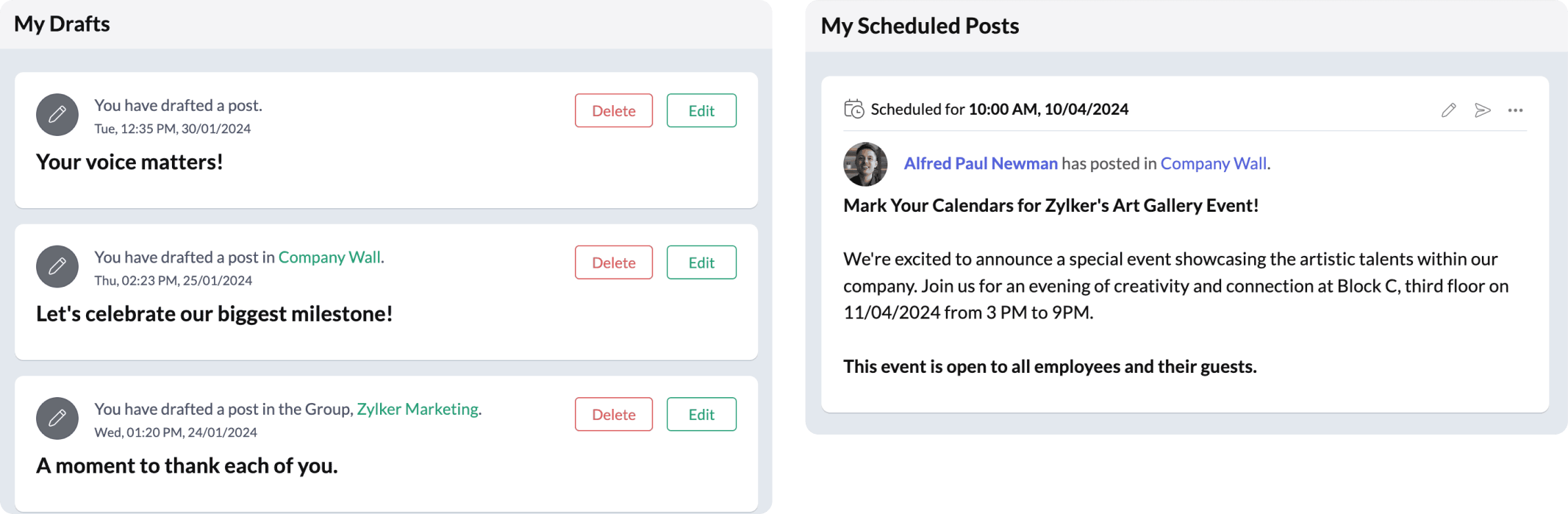
Task: Edit the 'Your voice matters!' draft
Action: (x=701, y=110)
